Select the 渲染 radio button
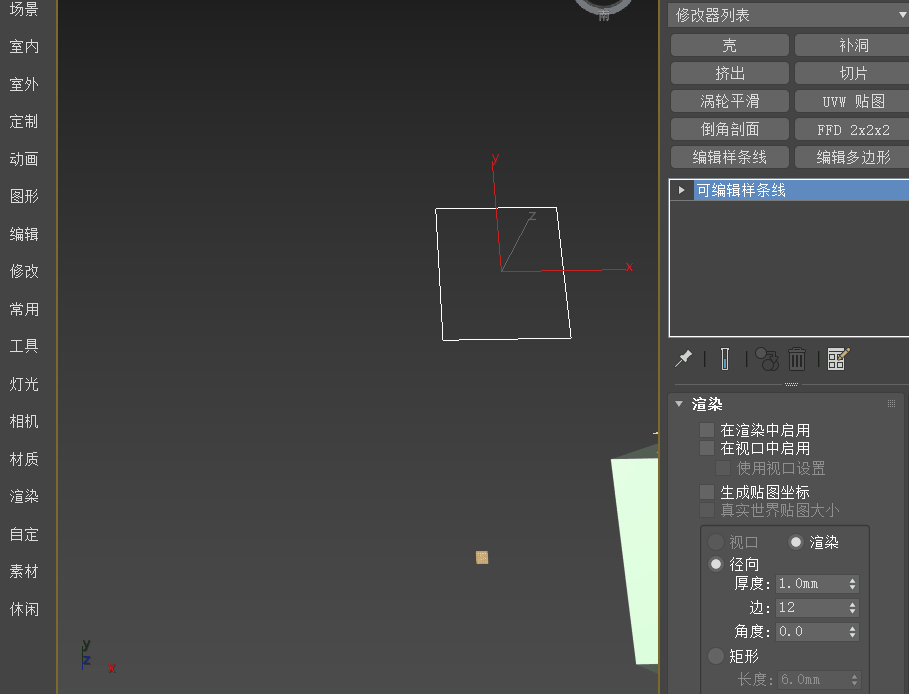Screen dimensions: 909x694 coord(795,542)
